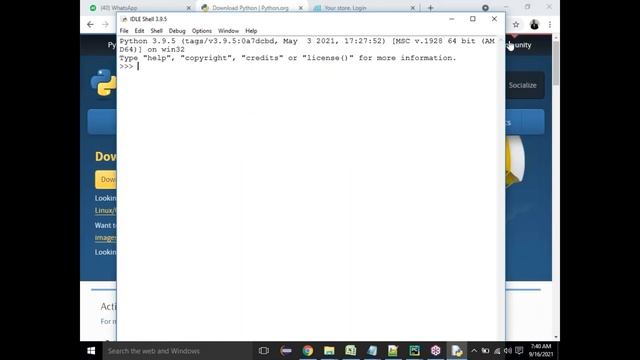Click the Search the web and Windows box

point(178,351)
